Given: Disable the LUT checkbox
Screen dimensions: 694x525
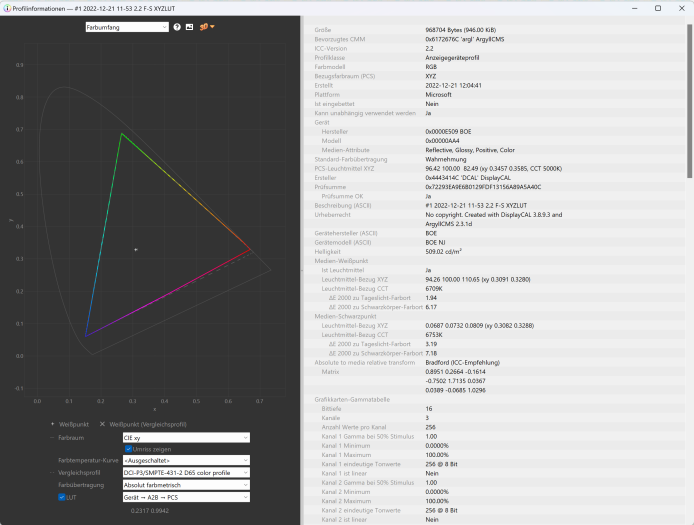Looking at the screenshot, I should click(x=61, y=496).
